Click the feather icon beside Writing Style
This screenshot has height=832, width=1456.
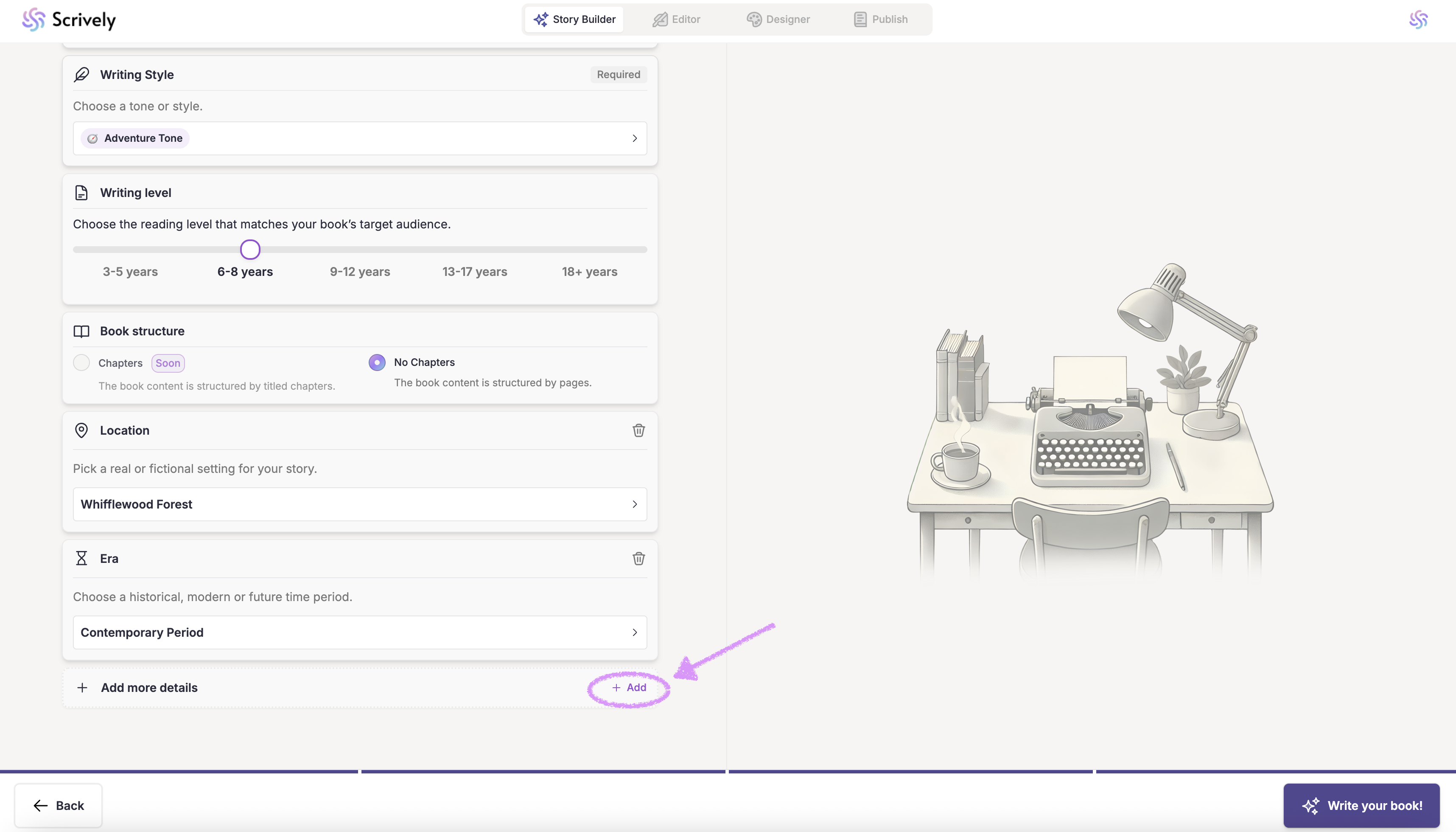click(81, 74)
